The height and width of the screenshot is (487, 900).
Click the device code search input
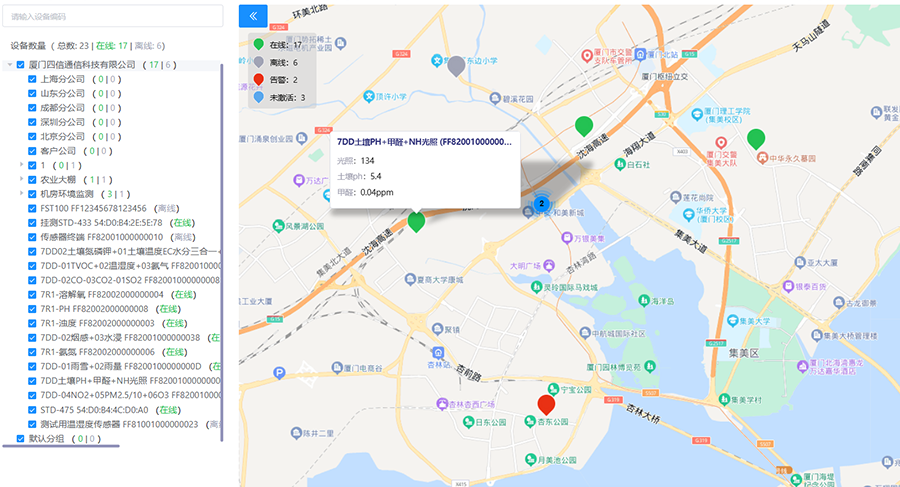coord(112,16)
